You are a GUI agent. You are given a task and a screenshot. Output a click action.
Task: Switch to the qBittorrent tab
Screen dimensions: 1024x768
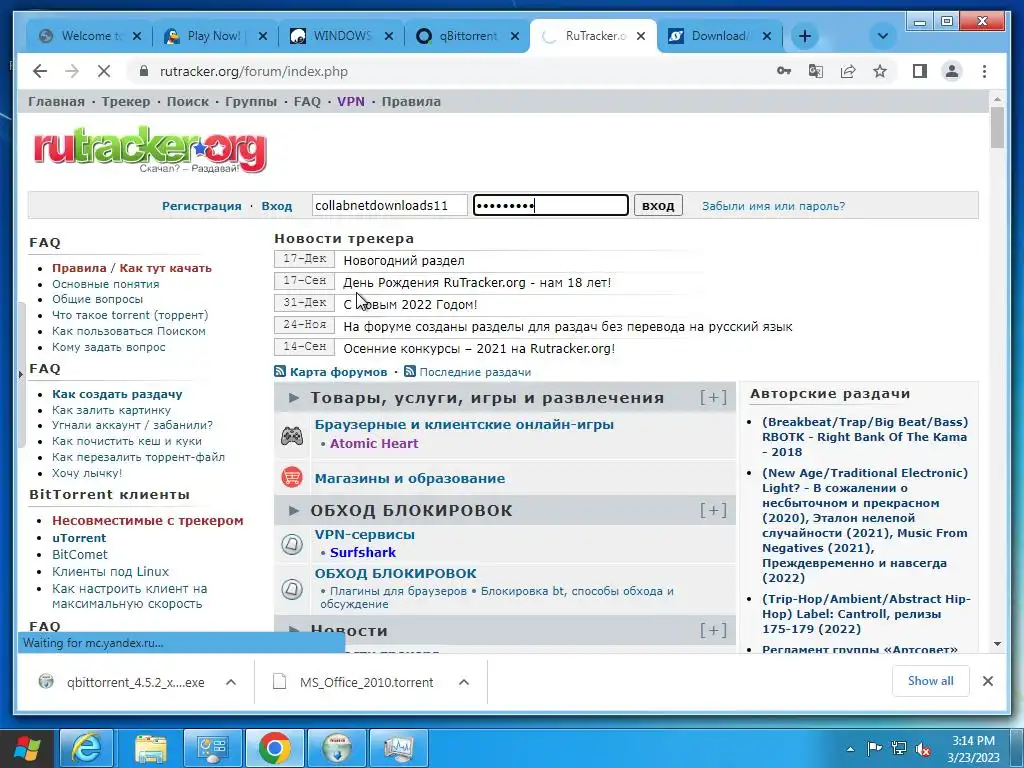(x=467, y=36)
